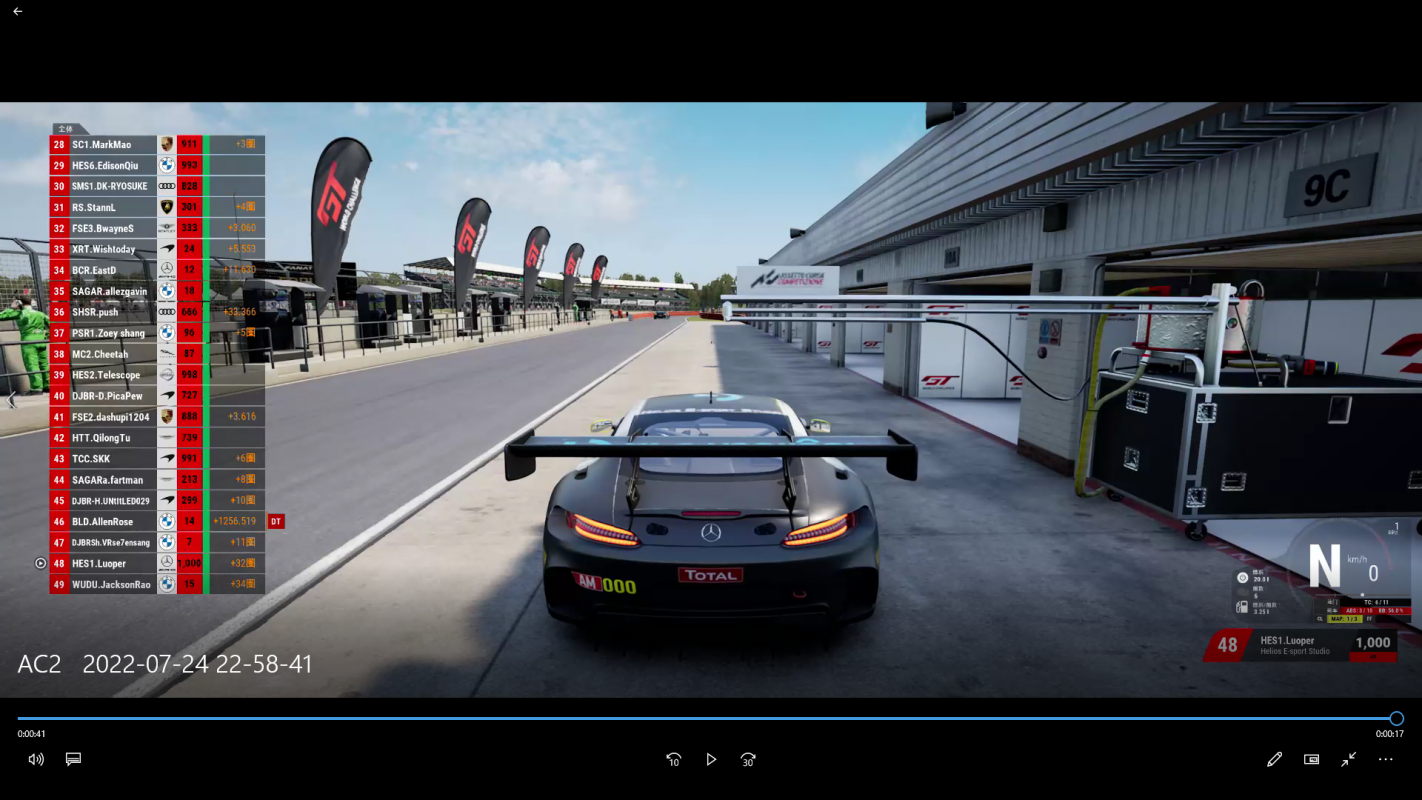This screenshot has height=800, width=1422.
Task: Click leaderboard row SHSR.push
Action: pyautogui.click(x=157, y=313)
